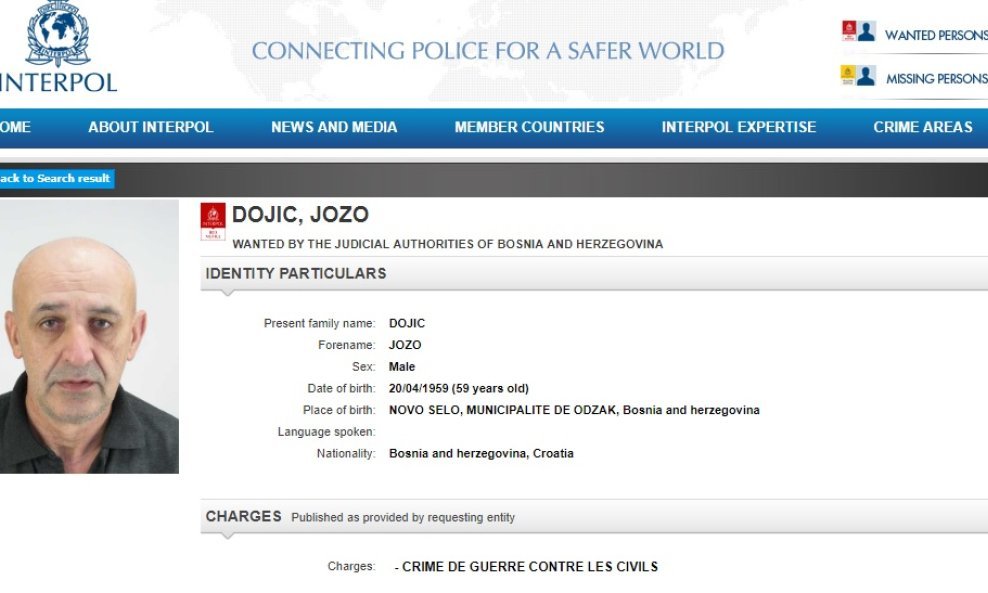Click the red notice badge beside DOJIC, JOZO
The height and width of the screenshot is (593, 988).
[x=213, y=222]
